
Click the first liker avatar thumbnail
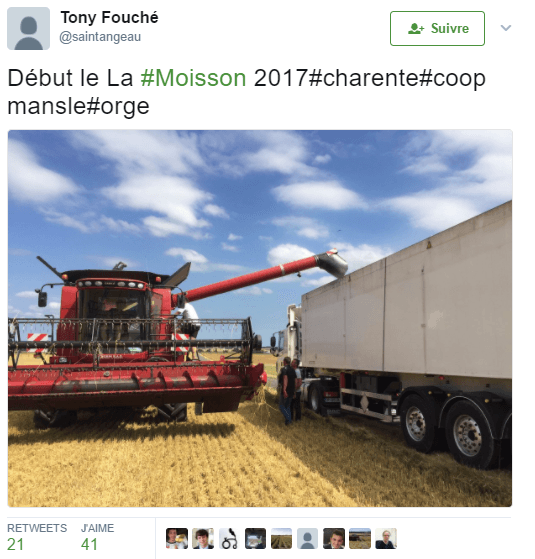pyautogui.click(x=177, y=538)
